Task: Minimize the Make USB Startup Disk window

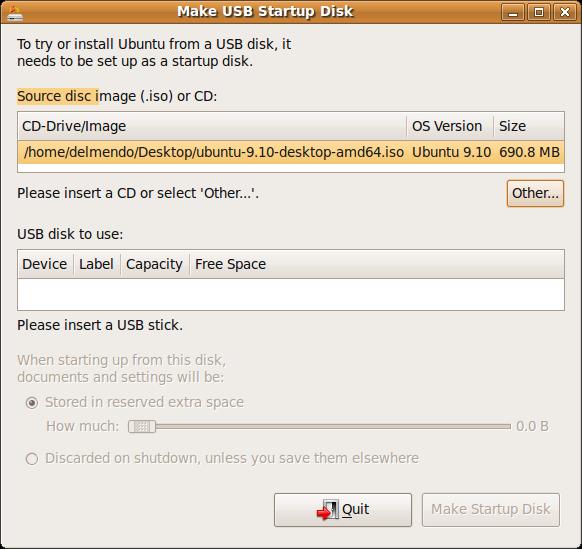Action: pyautogui.click(x=513, y=12)
